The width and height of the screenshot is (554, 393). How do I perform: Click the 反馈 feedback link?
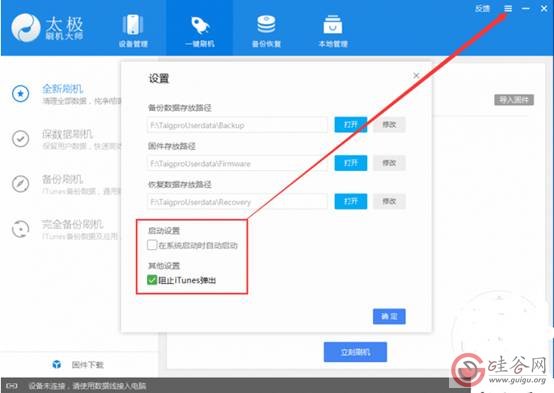point(482,8)
